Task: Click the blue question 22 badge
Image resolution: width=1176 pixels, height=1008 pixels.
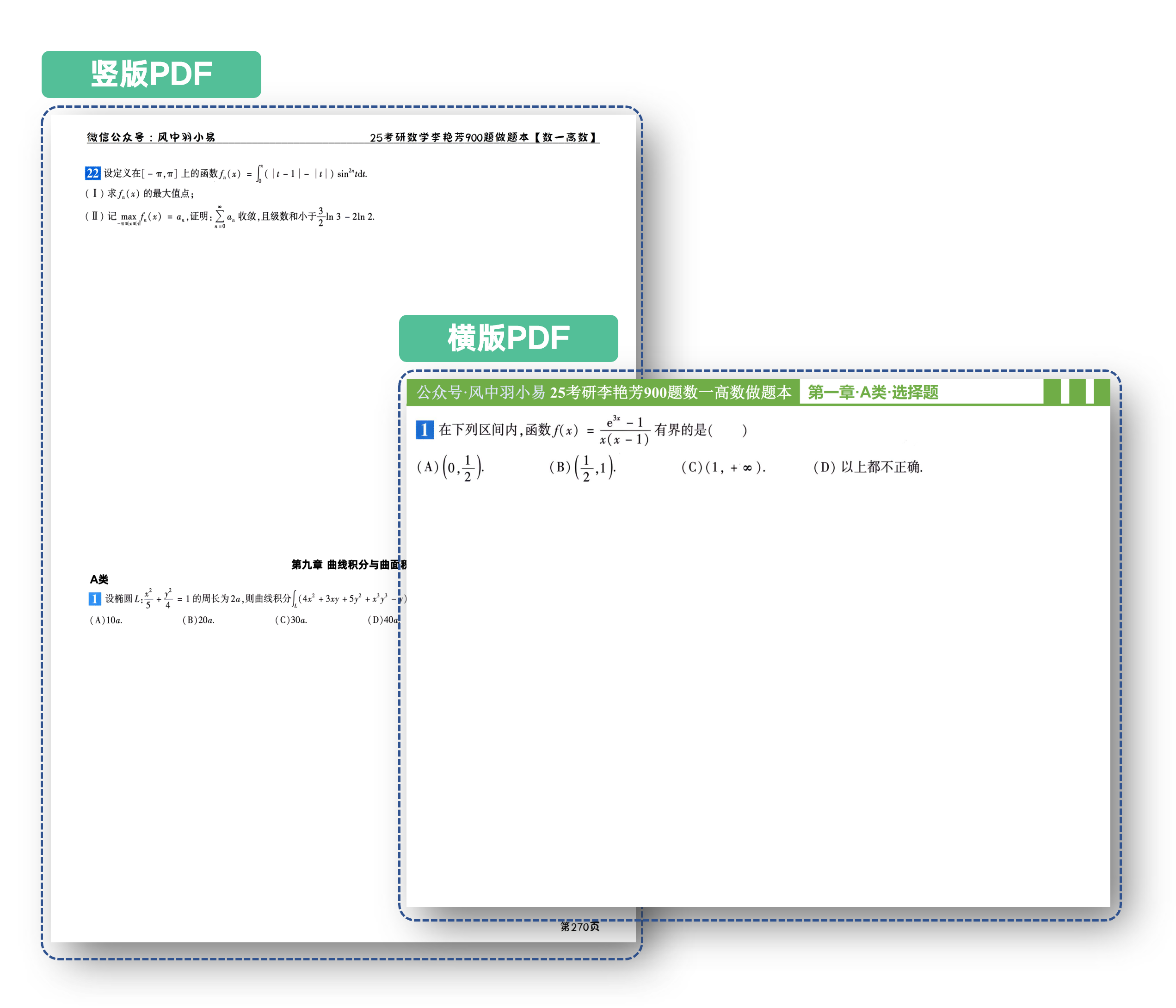Action: point(92,173)
